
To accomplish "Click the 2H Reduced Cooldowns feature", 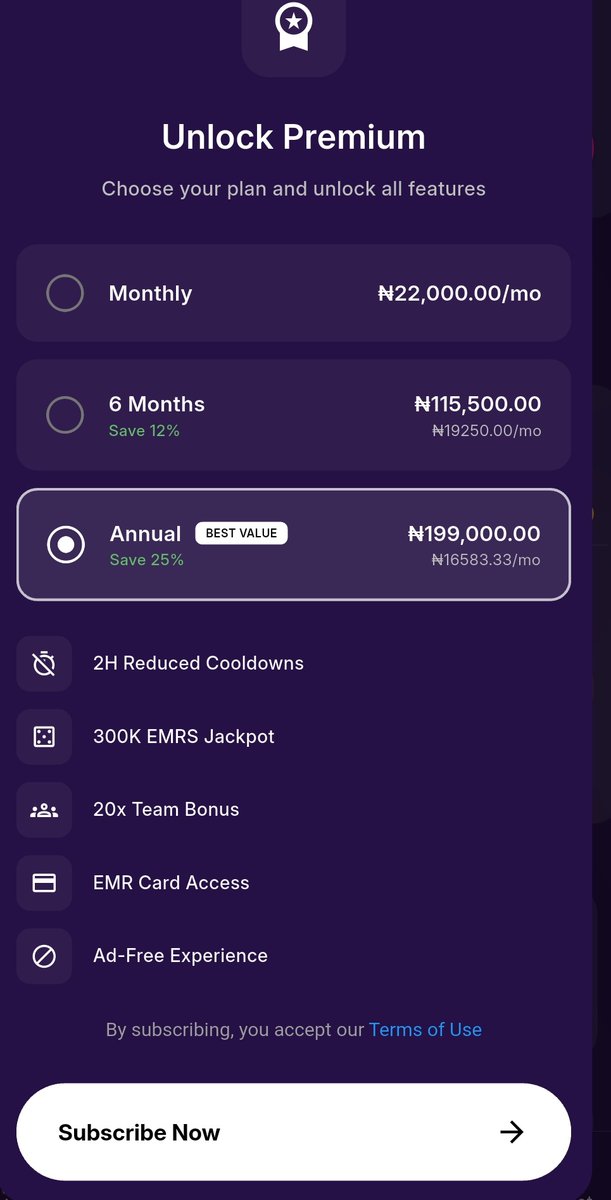I will (198, 663).
